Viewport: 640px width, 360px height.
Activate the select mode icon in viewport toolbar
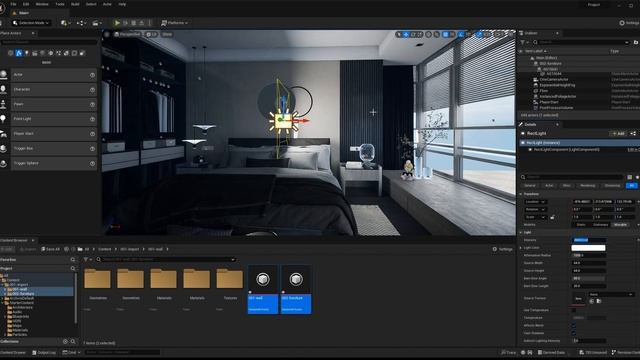pyautogui.click(x=399, y=35)
